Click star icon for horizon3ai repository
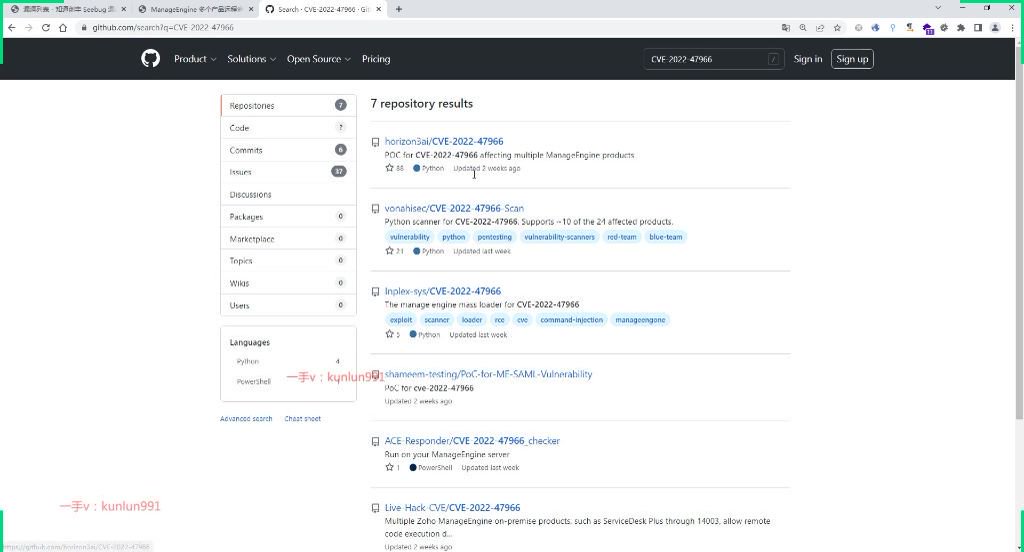 pyautogui.click(x=389, y=168)
